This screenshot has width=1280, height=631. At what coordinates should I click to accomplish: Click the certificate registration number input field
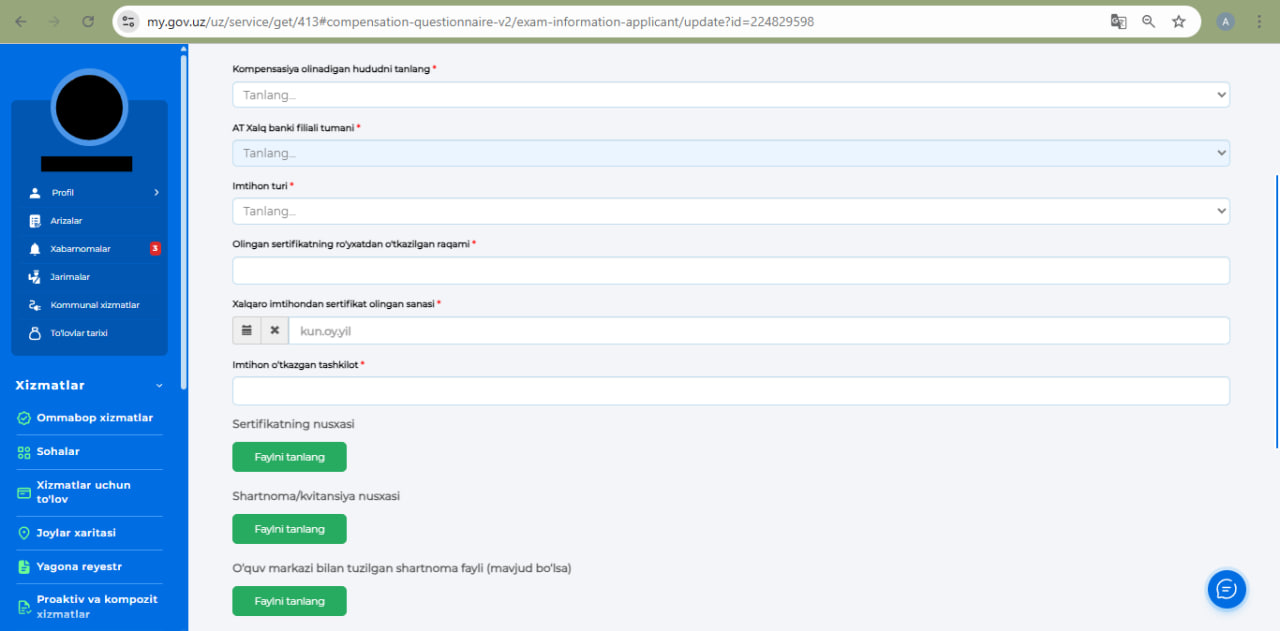(730, 271)
